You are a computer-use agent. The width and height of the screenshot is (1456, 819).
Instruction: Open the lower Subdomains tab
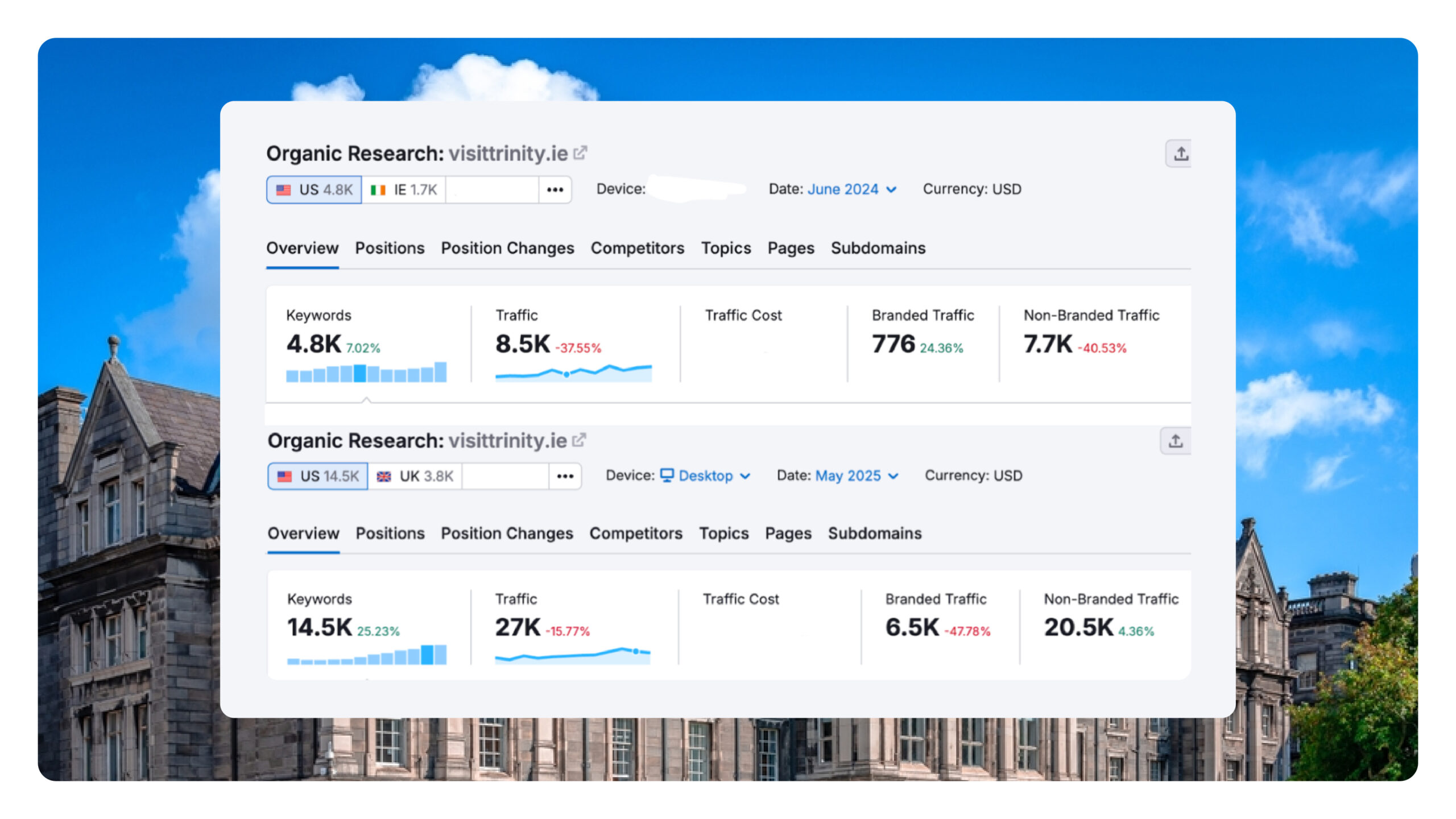pos(874,533)
